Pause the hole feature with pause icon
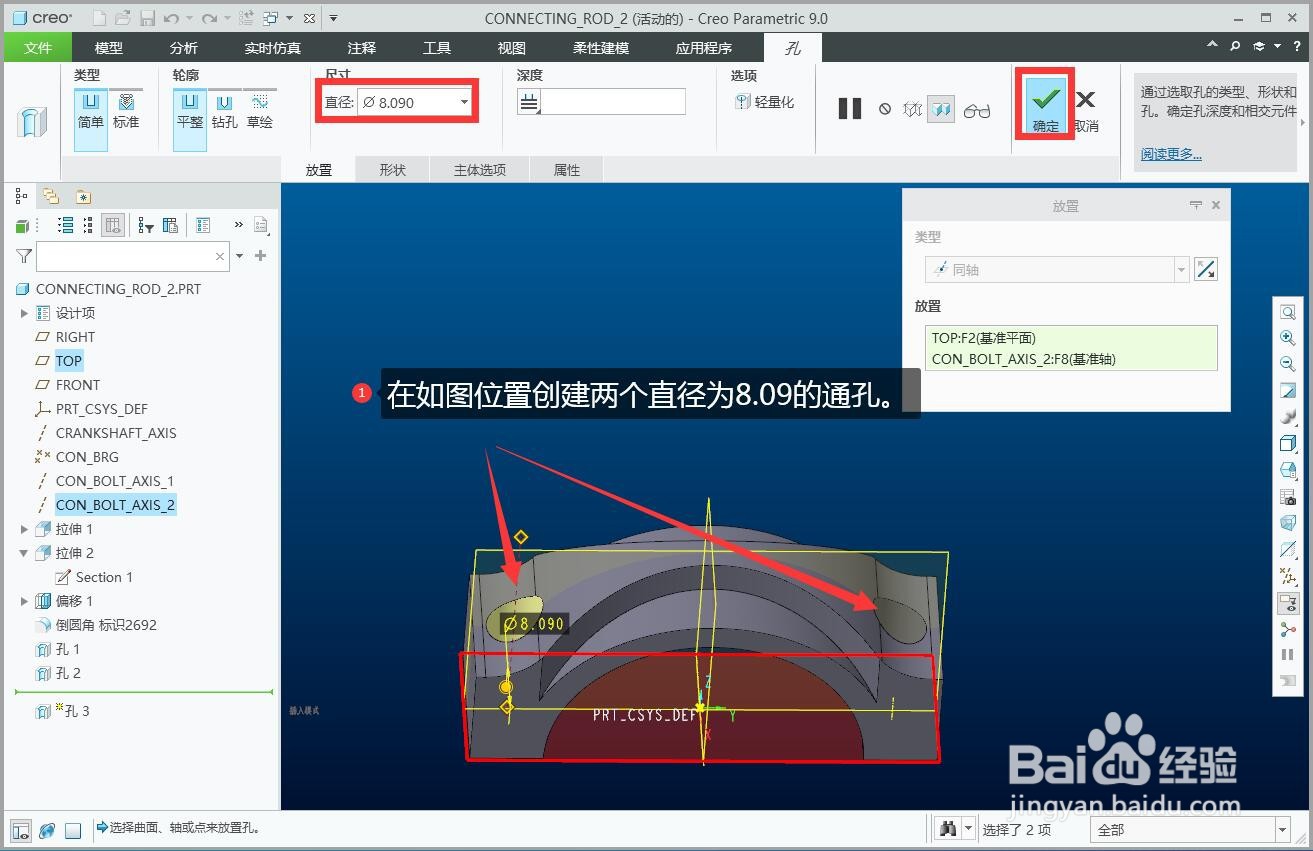Image resolution: width=1313 pixels, height=851 pixels. pos(850,109)
